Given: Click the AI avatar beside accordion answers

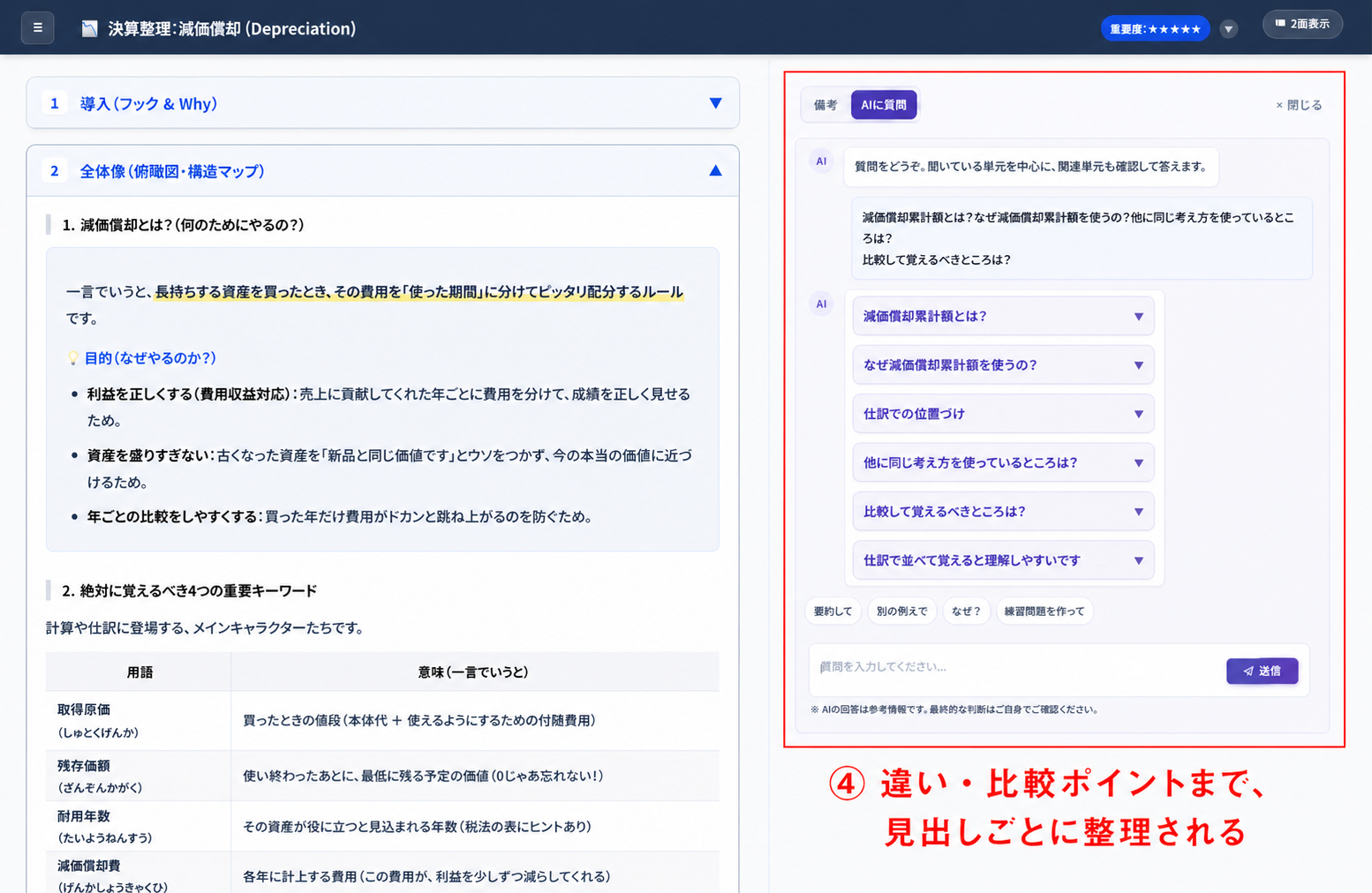Looking at the screenshot, I should click(x=821, y=304).
